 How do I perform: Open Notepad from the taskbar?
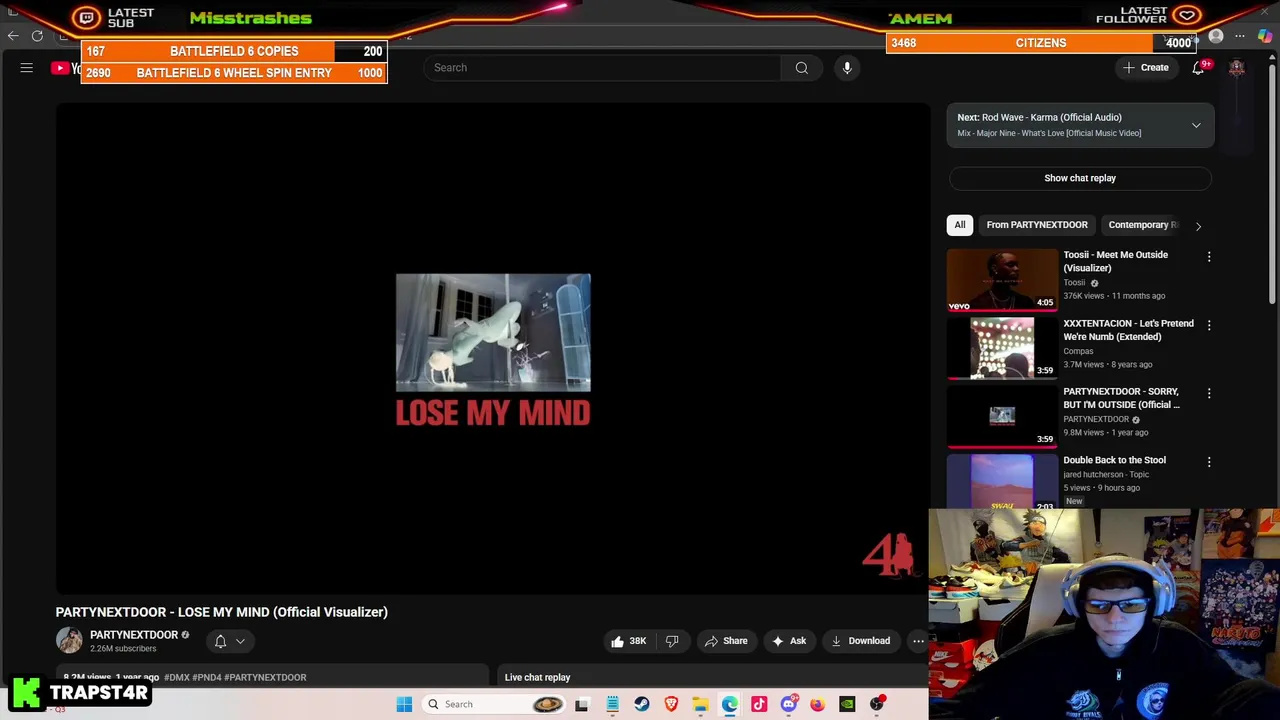click(612, 704)
